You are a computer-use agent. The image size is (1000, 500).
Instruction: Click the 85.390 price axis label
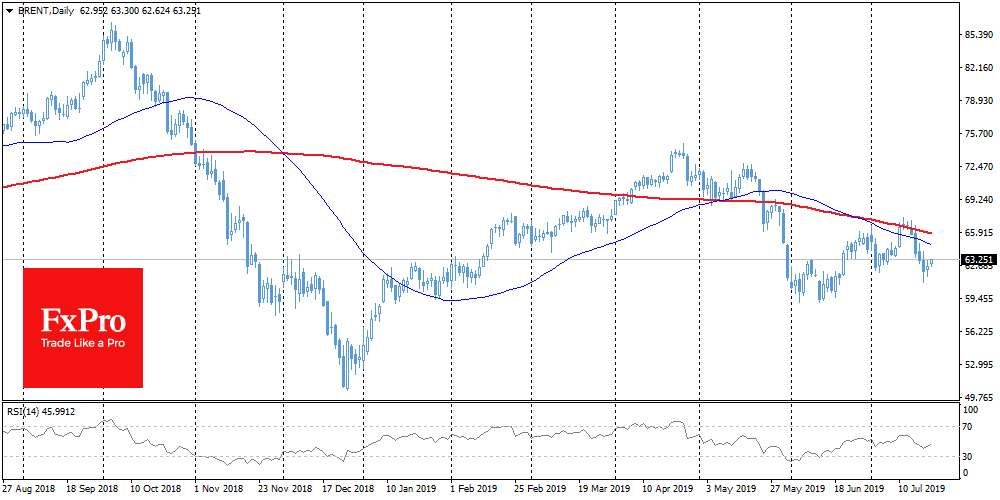977,35
